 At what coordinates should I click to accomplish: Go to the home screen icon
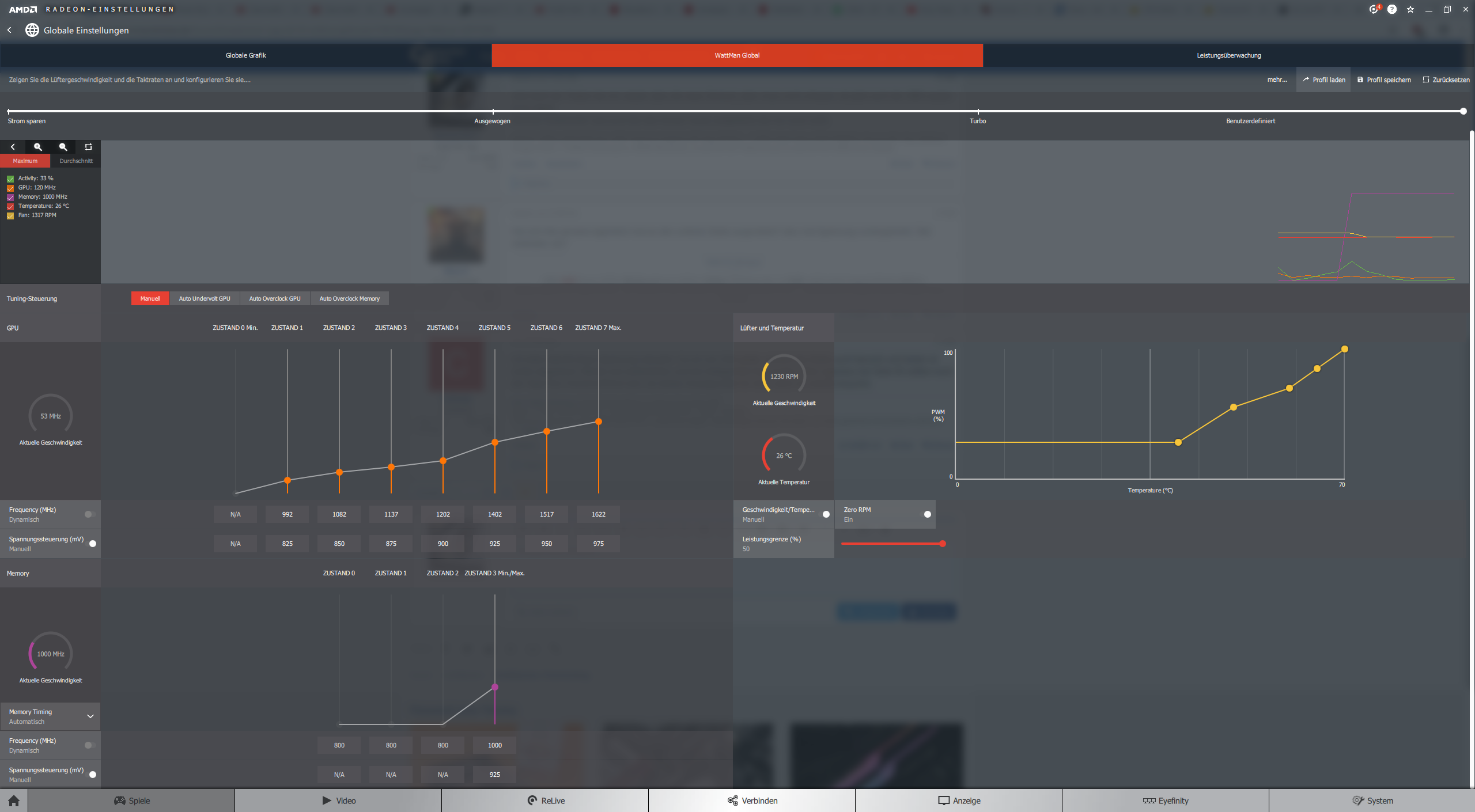coord(14,800)
